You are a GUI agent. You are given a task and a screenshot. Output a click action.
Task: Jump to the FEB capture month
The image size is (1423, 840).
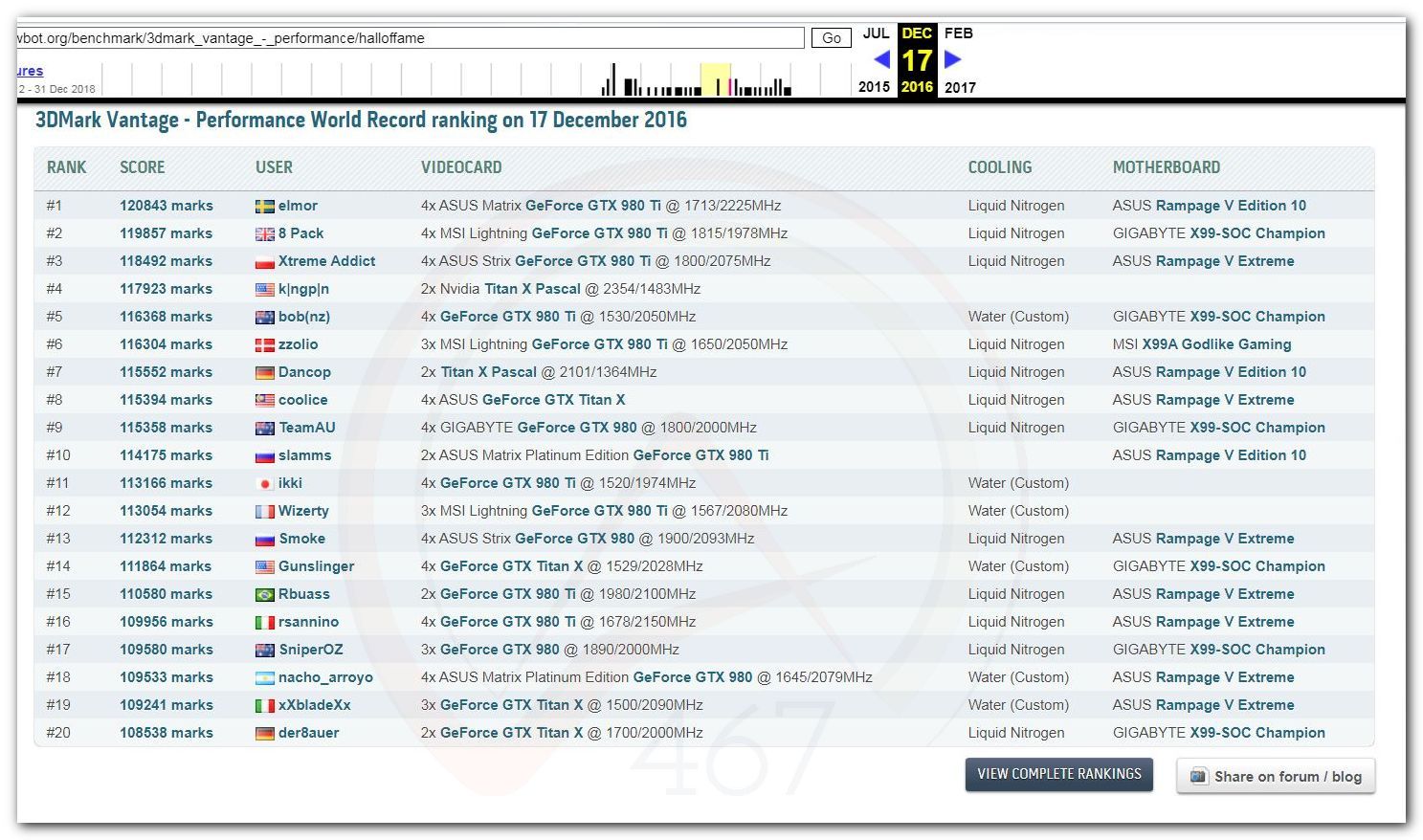click(x=959, y=33)
